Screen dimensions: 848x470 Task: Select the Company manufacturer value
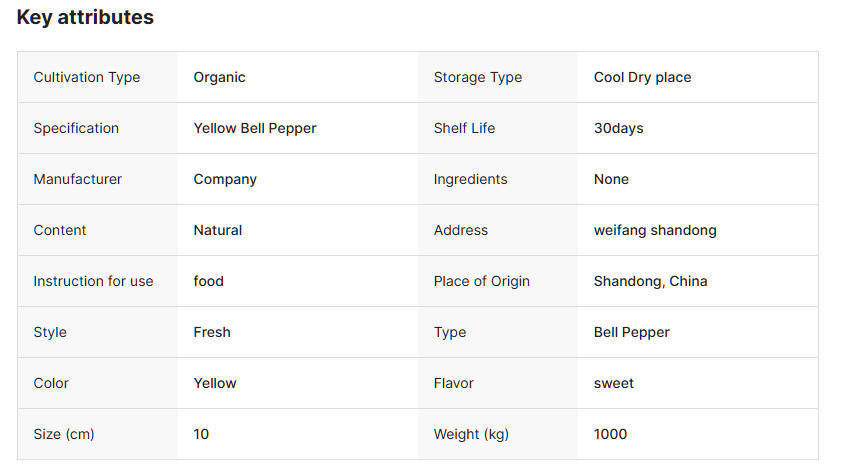click(225, 179)
